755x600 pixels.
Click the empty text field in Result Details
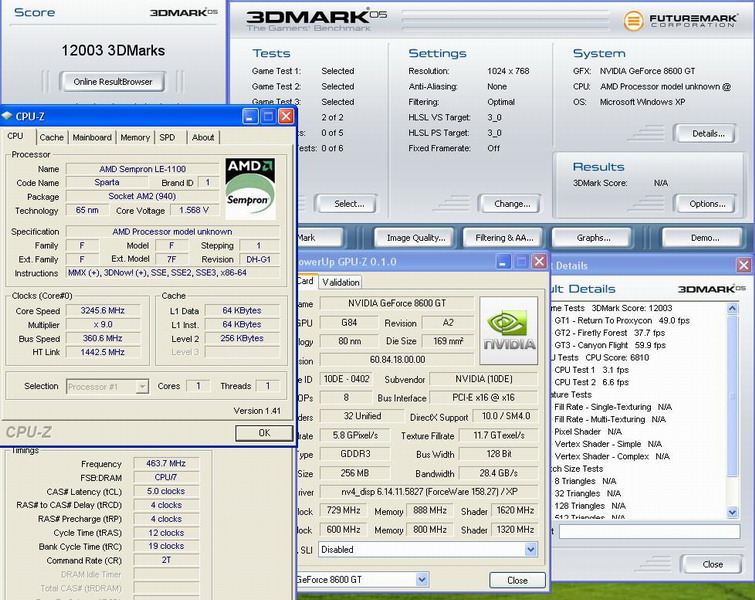(x=649, y=531)
